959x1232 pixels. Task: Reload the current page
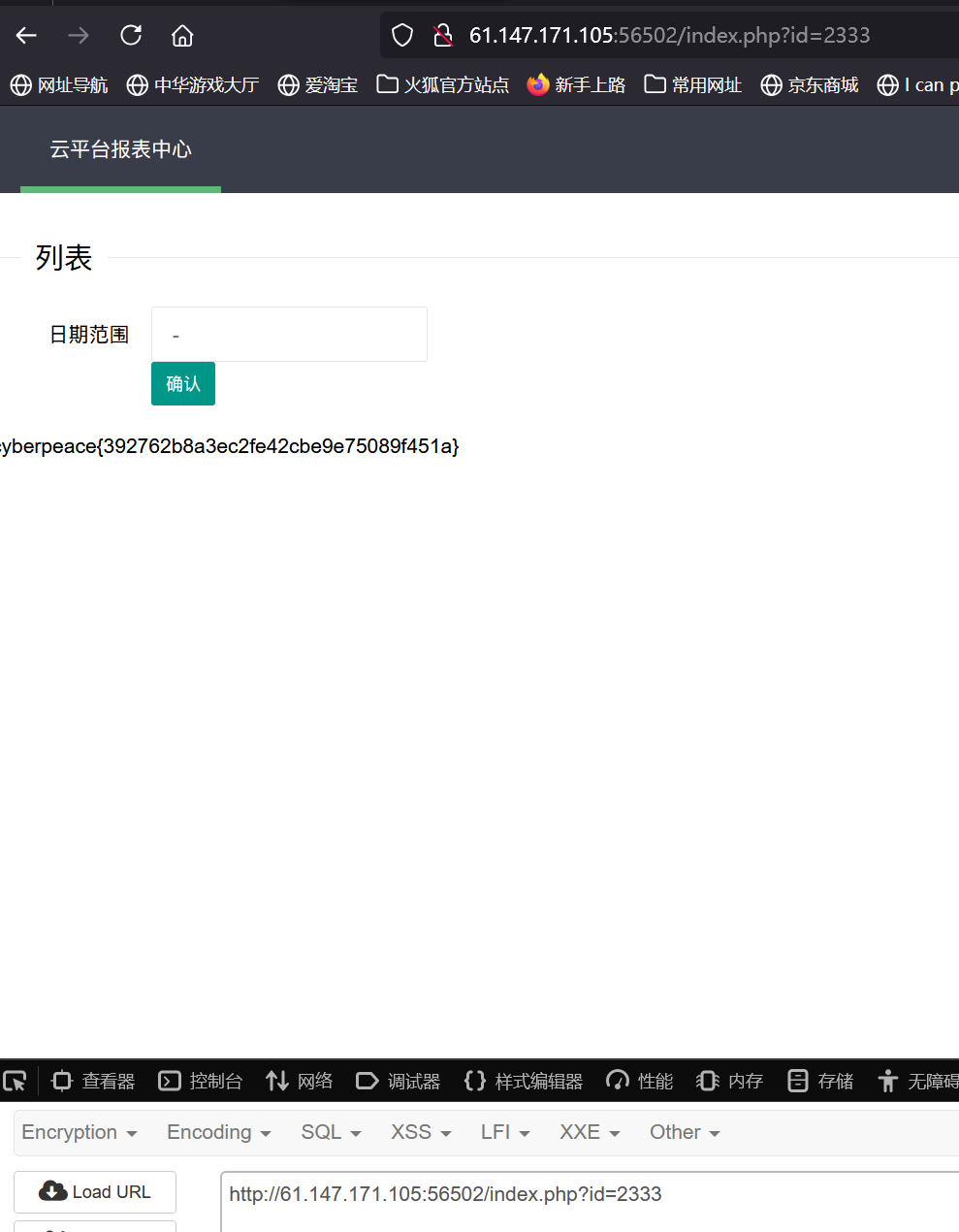[130, 35]
